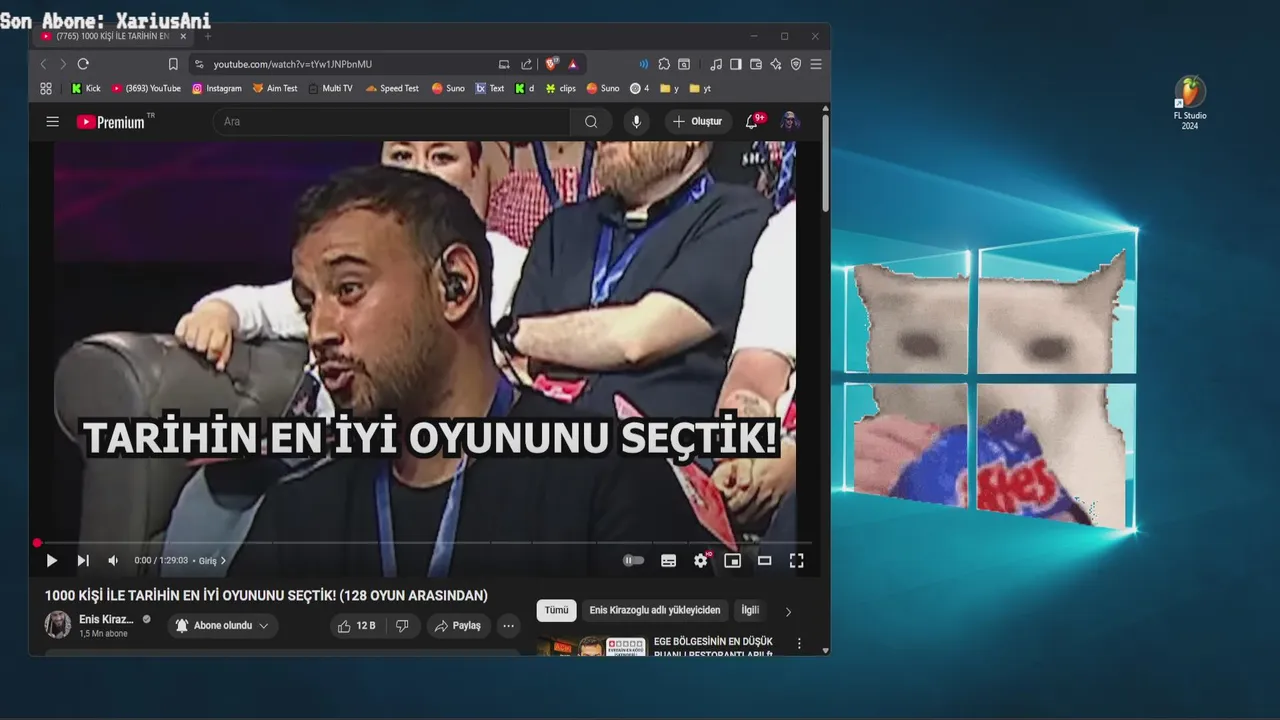Open a new browser tab
Viewport: 1280px width, 720px height.
[208, 36]
